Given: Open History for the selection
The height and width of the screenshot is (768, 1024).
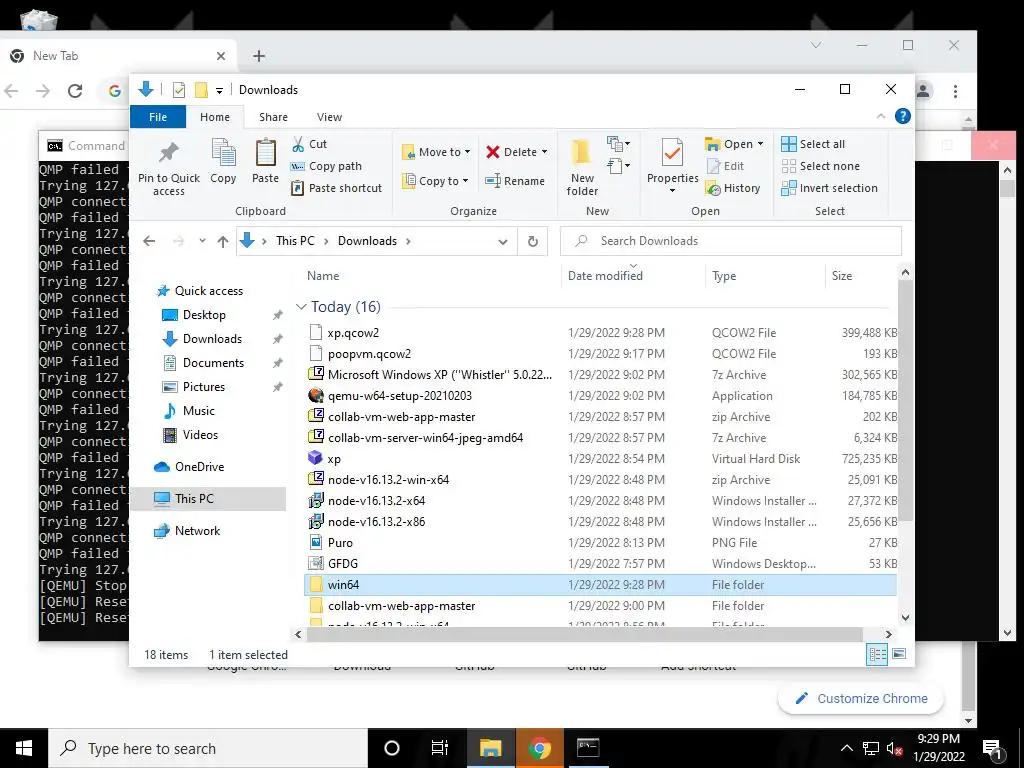Looking at the screenshot, I should pos(733,188).
